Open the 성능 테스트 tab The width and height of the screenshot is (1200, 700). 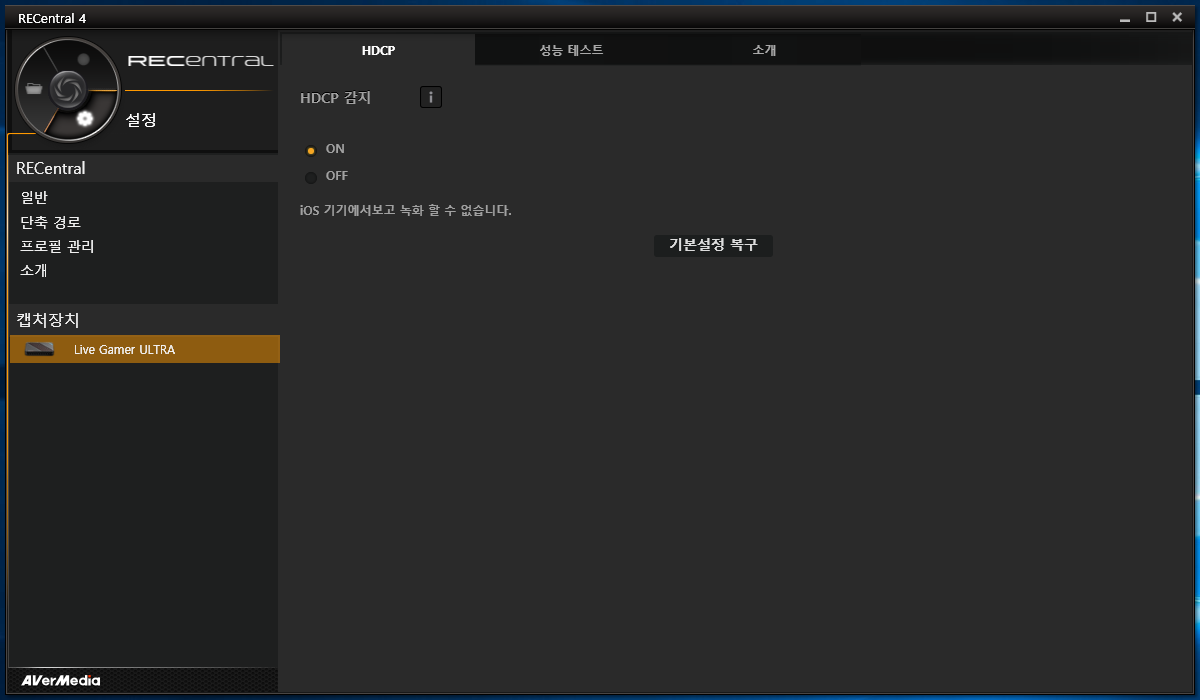click(x=571, y=50)
